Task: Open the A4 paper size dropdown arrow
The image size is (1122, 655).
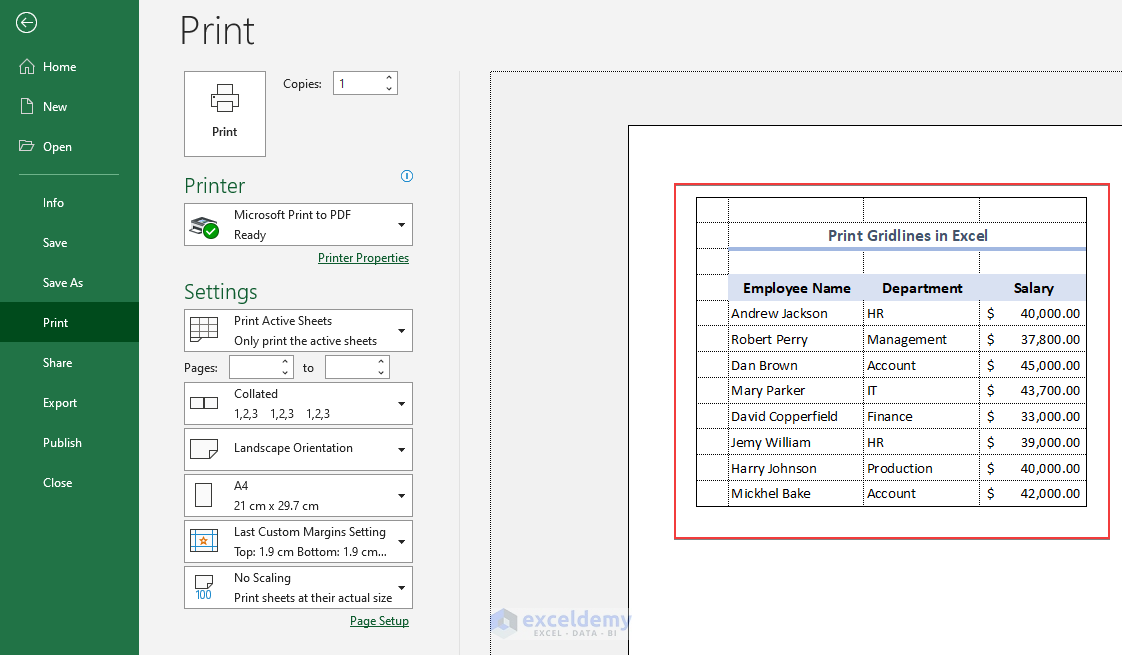Action: click(x=401, y=495)
